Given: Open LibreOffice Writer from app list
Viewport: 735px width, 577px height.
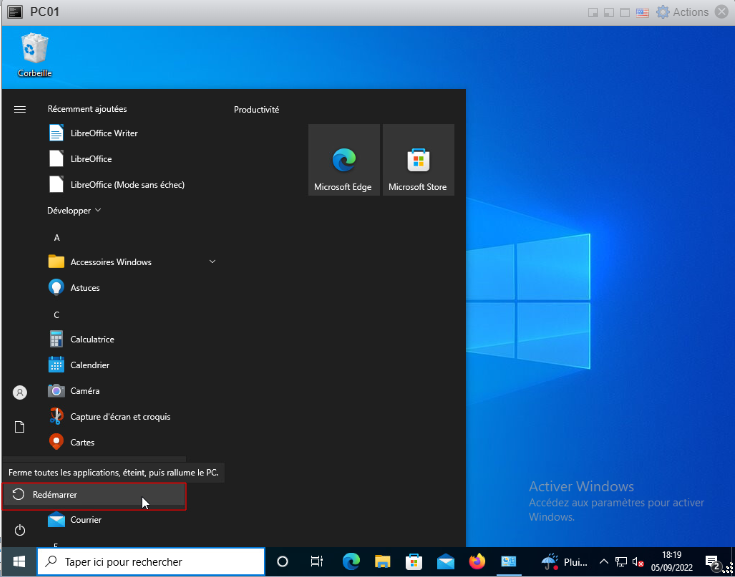Looking at the screenshot, I should pyautogui.click(x=104, y=133).
